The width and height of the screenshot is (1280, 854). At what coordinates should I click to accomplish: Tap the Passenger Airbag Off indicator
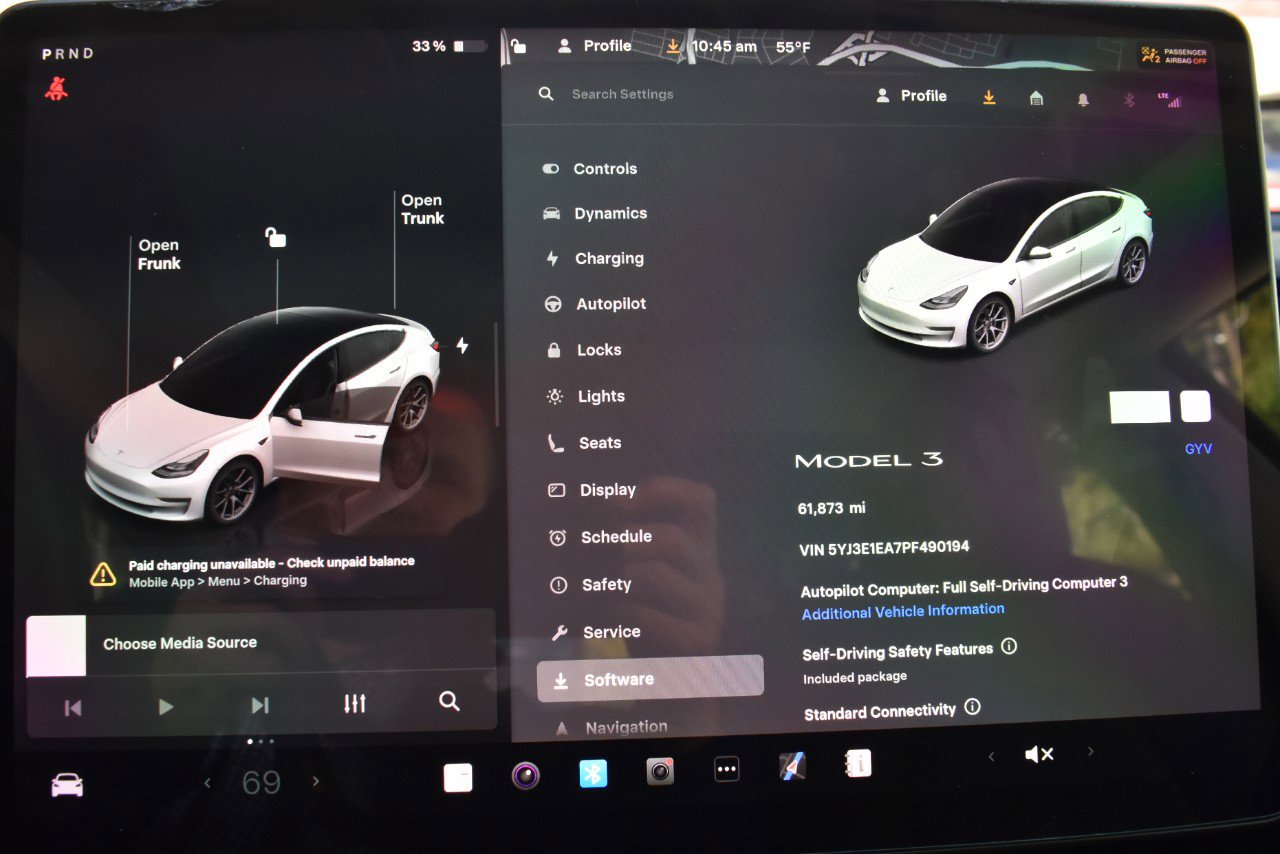(1174, 56)
